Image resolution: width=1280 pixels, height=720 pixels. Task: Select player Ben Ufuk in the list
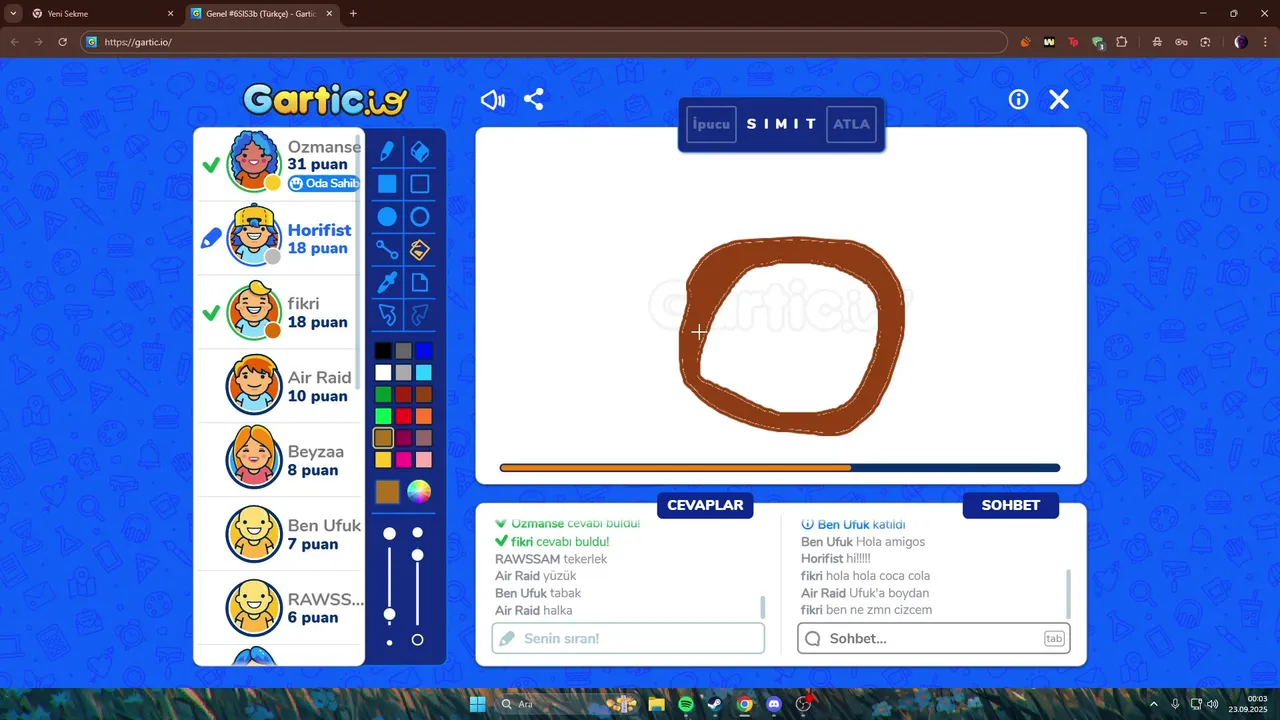point(279,534)
